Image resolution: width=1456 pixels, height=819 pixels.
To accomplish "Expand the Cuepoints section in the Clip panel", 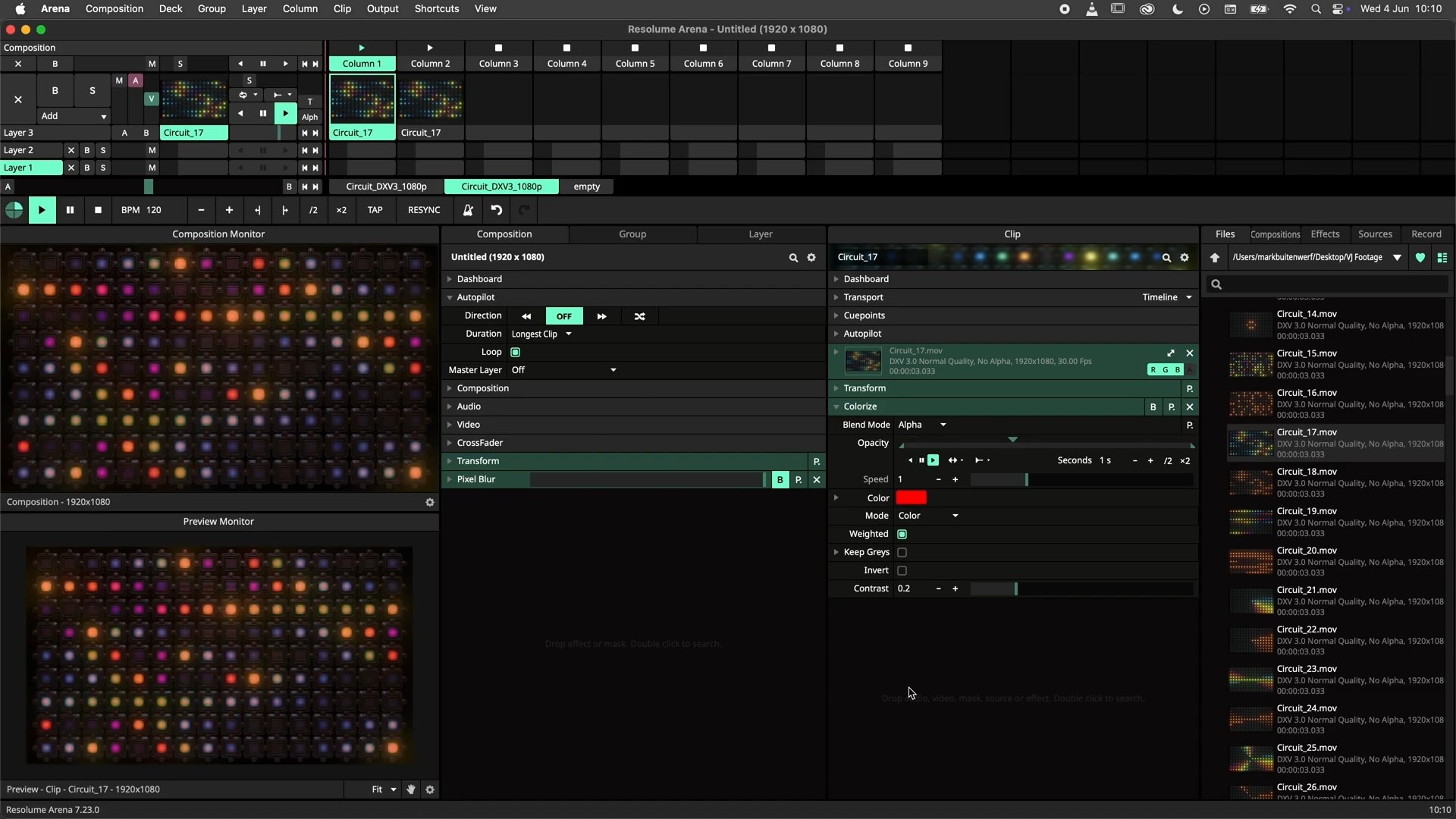I will (x=864, y=315).
